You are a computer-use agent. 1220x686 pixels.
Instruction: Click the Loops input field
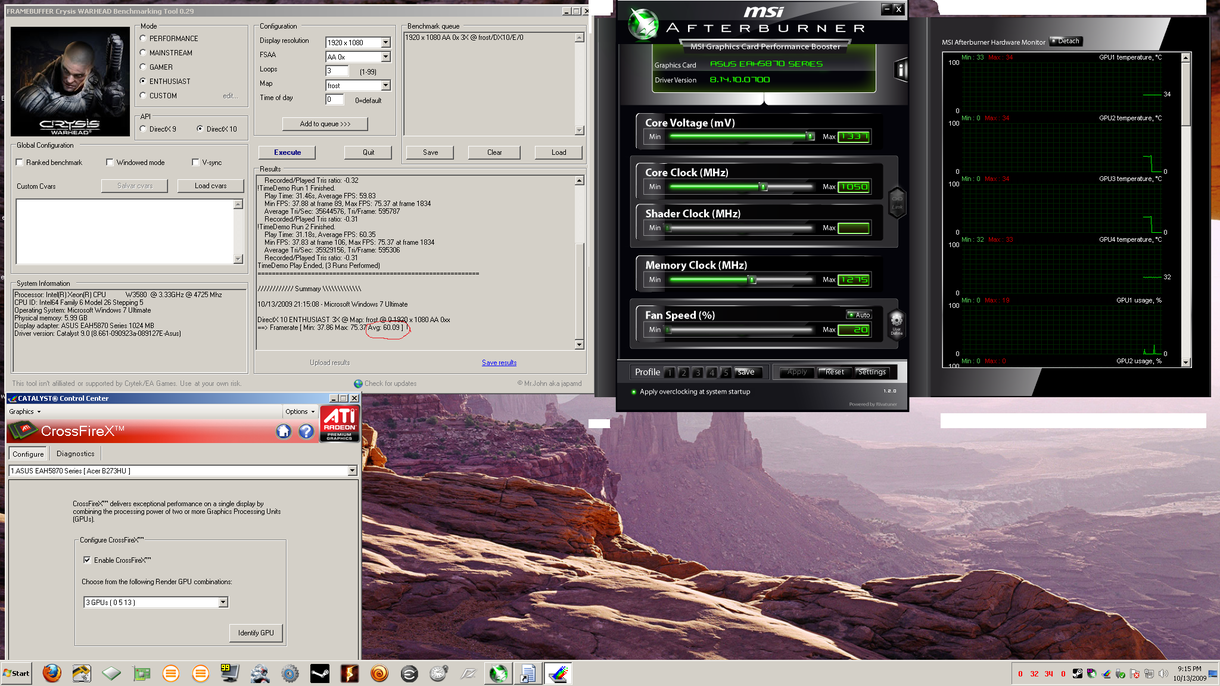[x=335, y=71]
